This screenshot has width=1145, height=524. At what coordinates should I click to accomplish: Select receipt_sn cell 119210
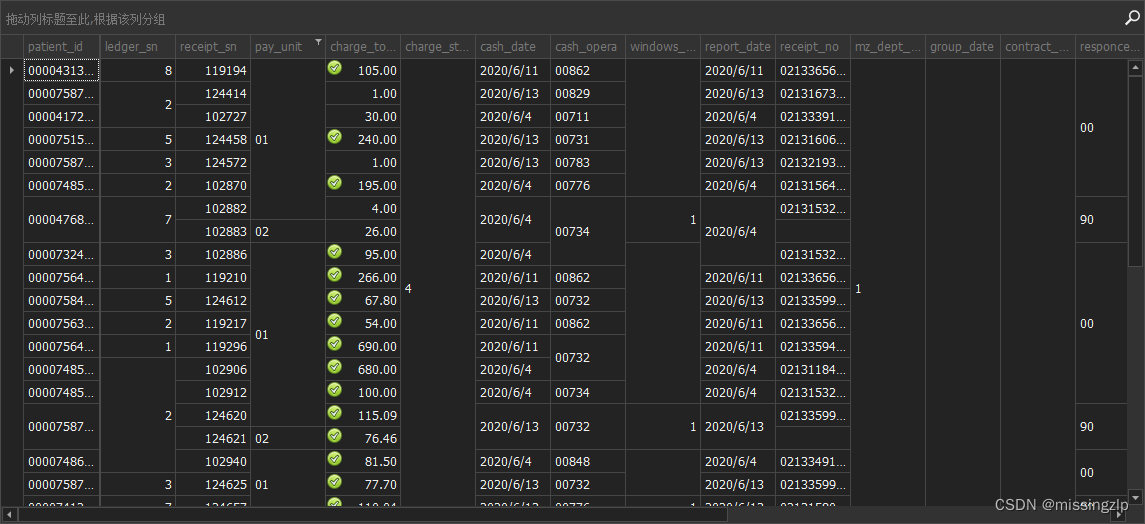point(212,277)
